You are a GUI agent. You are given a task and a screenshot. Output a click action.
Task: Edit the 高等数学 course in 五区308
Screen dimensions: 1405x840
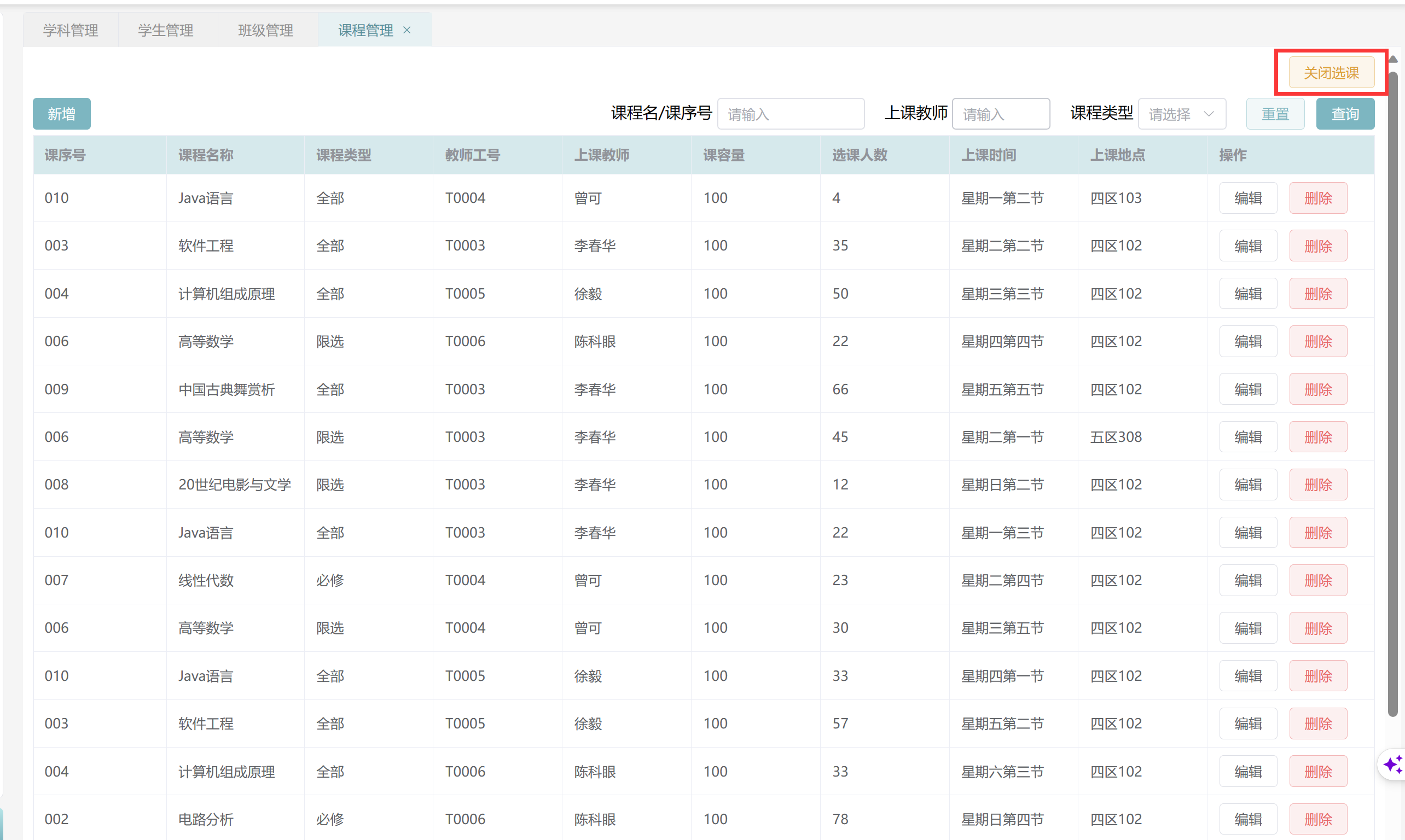click(x=1248, y=437)
